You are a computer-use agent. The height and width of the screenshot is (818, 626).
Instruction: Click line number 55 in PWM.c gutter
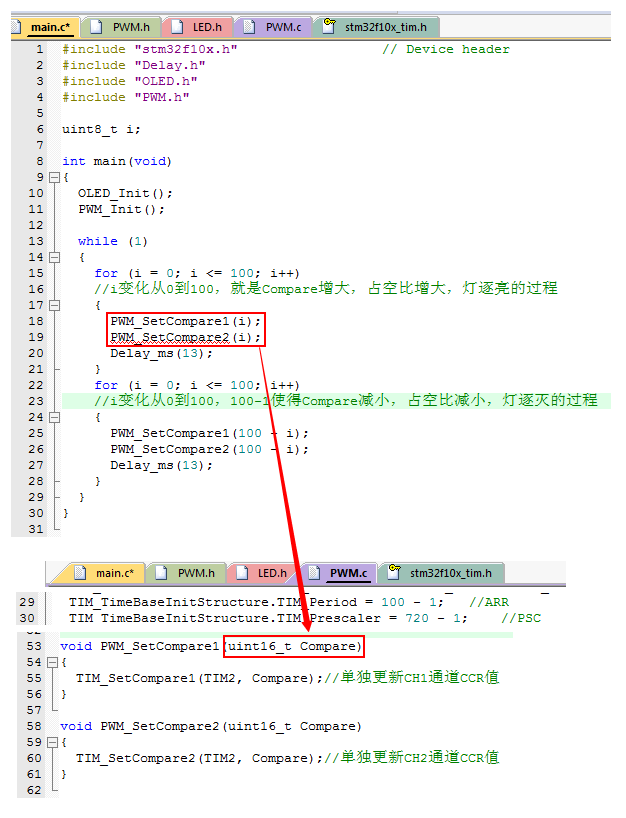pos(34,678)
